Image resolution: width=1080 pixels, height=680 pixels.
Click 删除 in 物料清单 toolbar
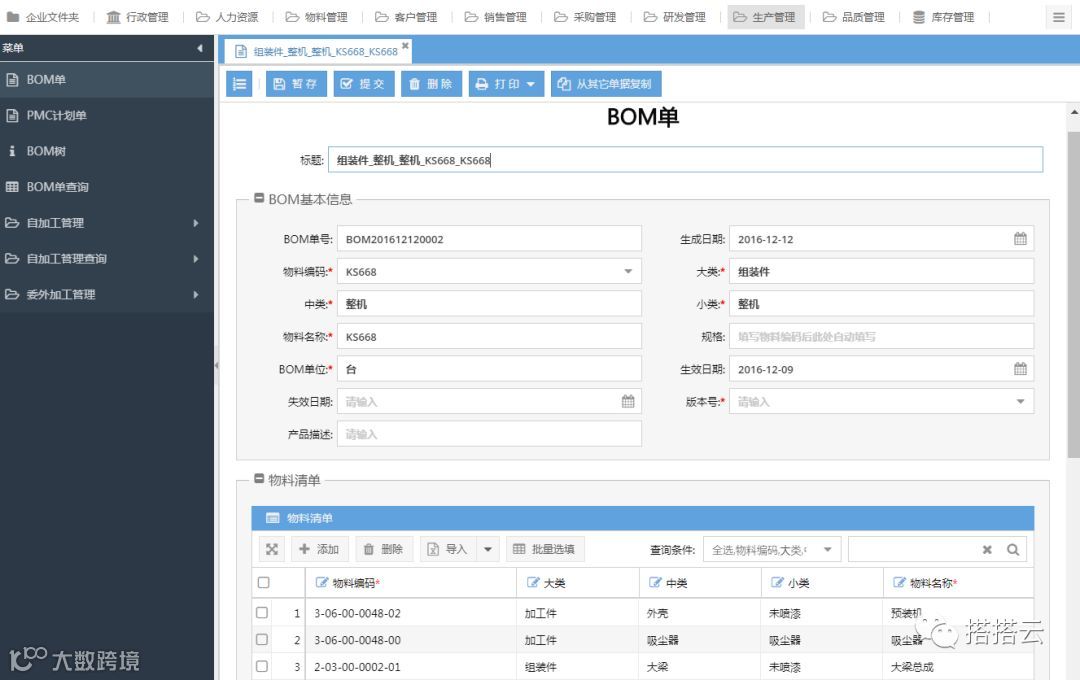pyautogui.click(x=384, y=549)
